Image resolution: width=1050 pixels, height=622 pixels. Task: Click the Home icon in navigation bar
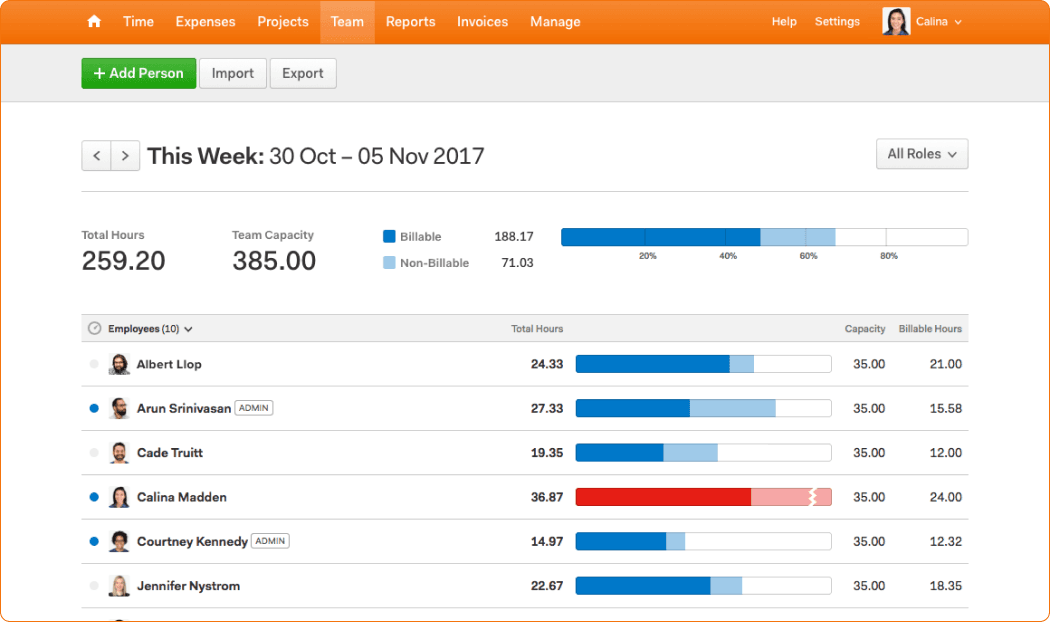94,22
